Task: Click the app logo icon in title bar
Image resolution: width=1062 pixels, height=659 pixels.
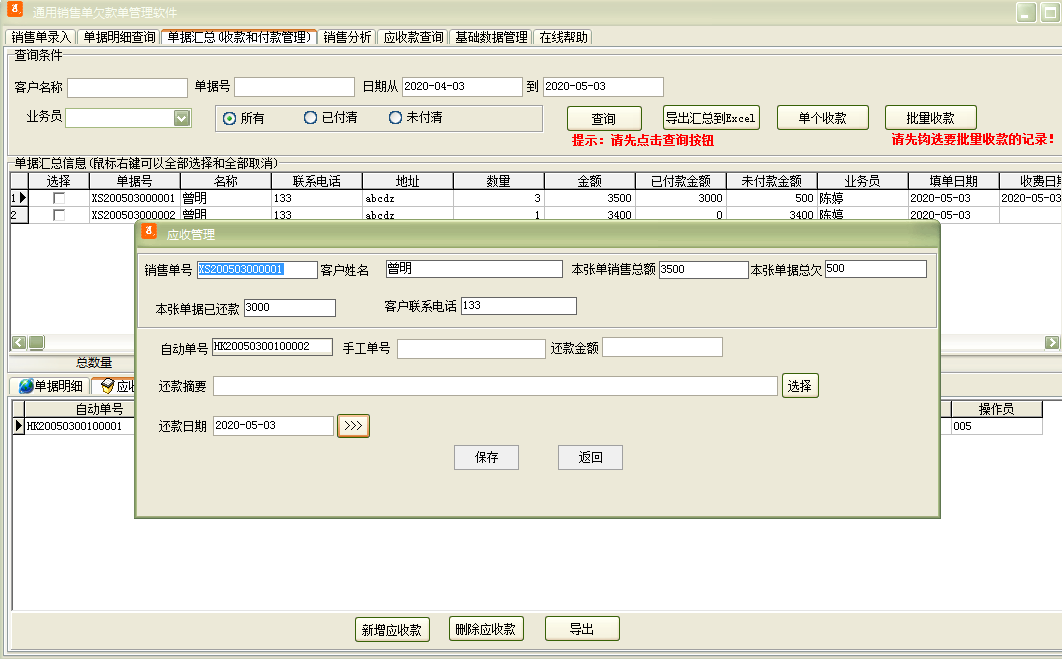Action: (x=14, y=9)
